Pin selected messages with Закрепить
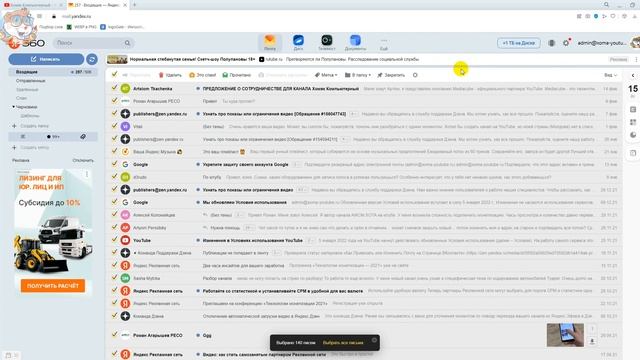Viewport: 640px width, 360px height. [x=391, y=75]
